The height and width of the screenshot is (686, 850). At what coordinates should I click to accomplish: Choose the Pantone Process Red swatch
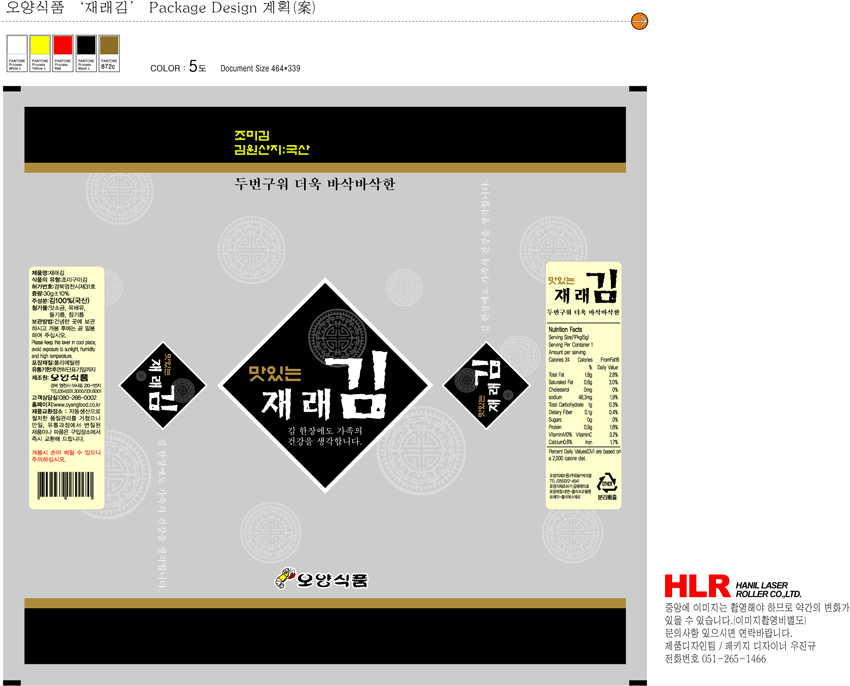(63, 45)
